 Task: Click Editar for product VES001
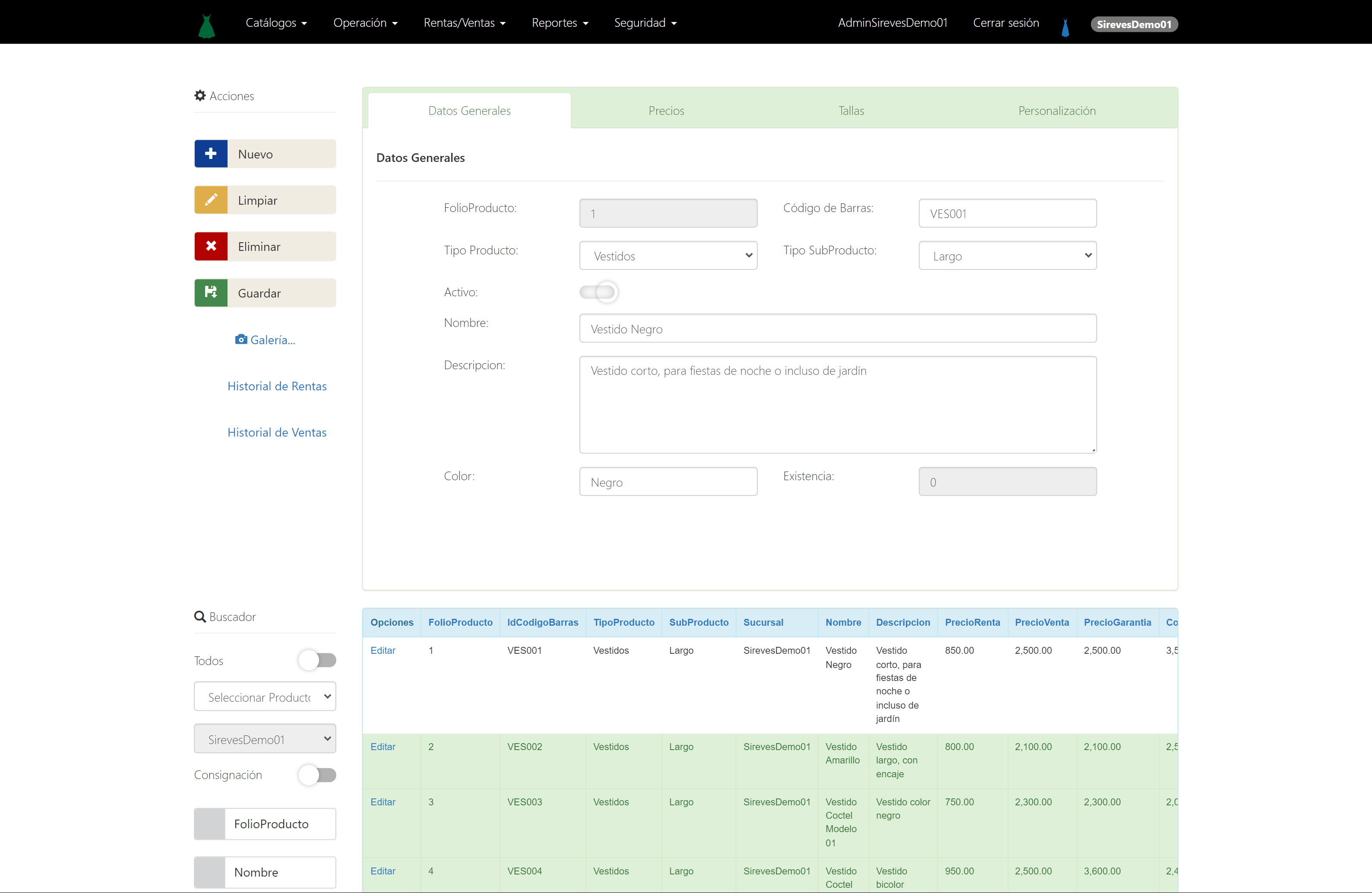click(x=383, y=650)
